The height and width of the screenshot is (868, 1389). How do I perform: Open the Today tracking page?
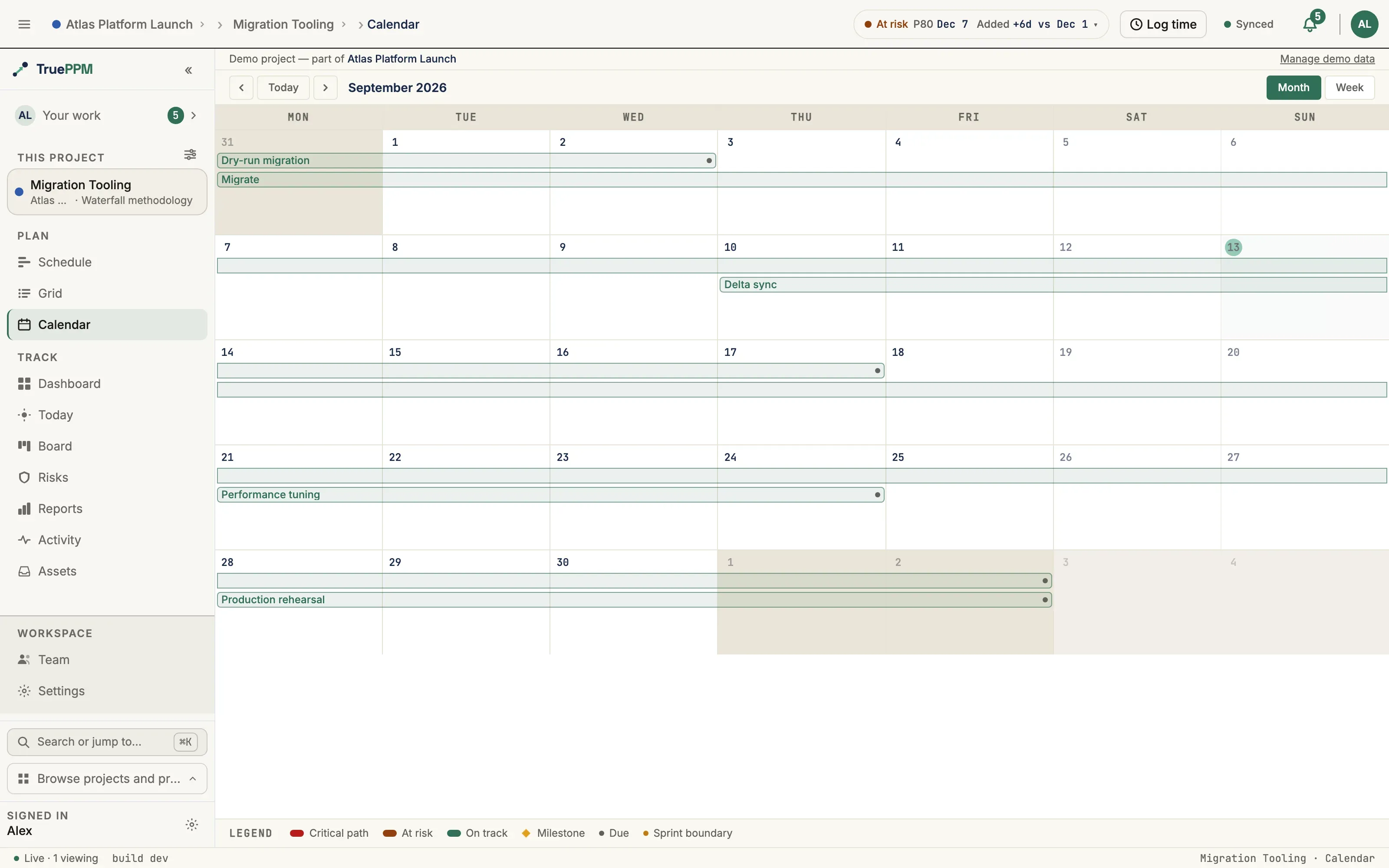[107, 415]
